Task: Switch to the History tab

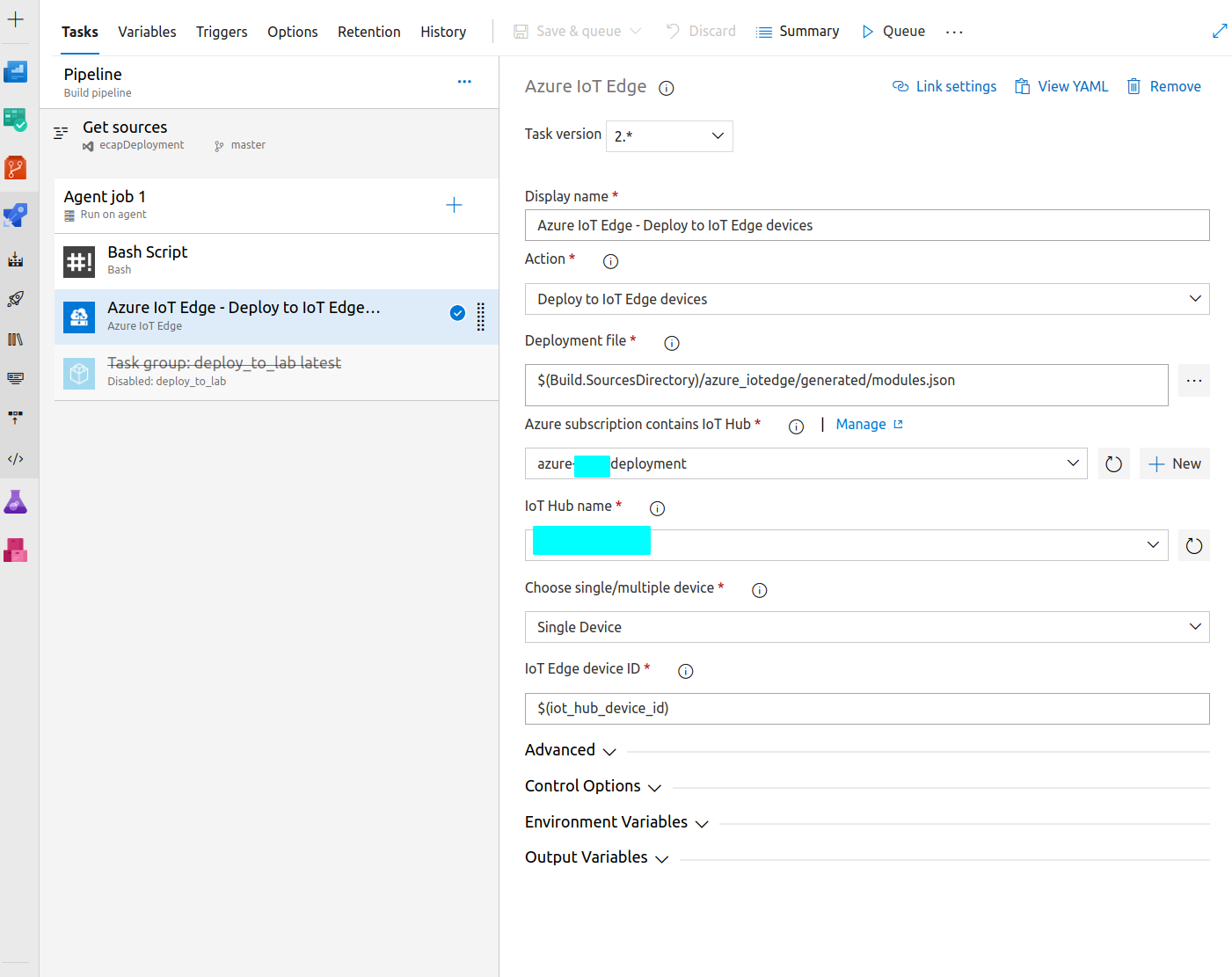Action: [x=443, y=32]
